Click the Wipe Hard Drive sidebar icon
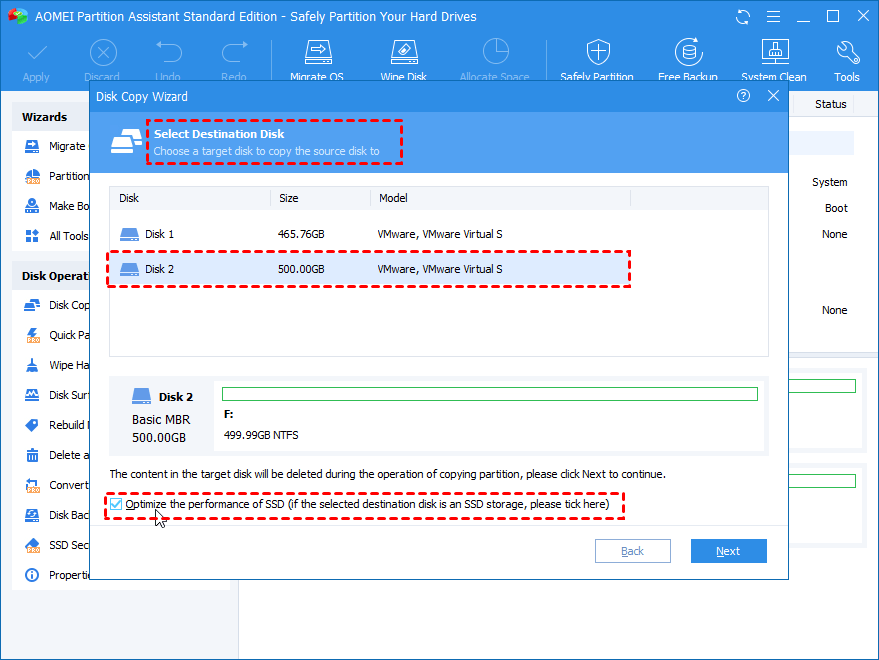879x660 pixels. (x=32, y=365)
